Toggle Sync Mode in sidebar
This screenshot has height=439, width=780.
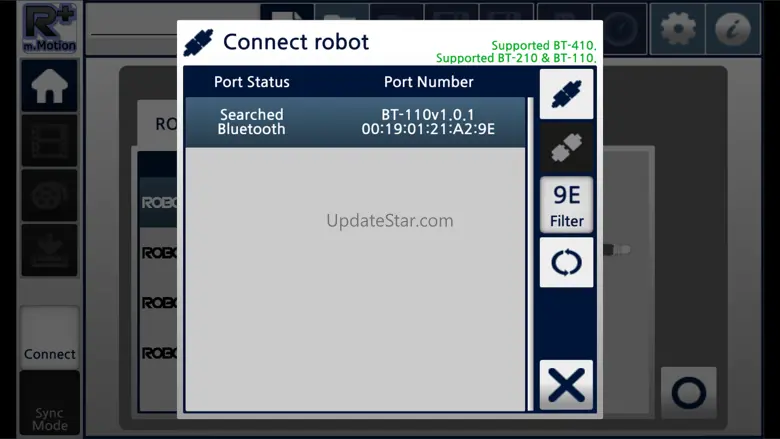49,403
